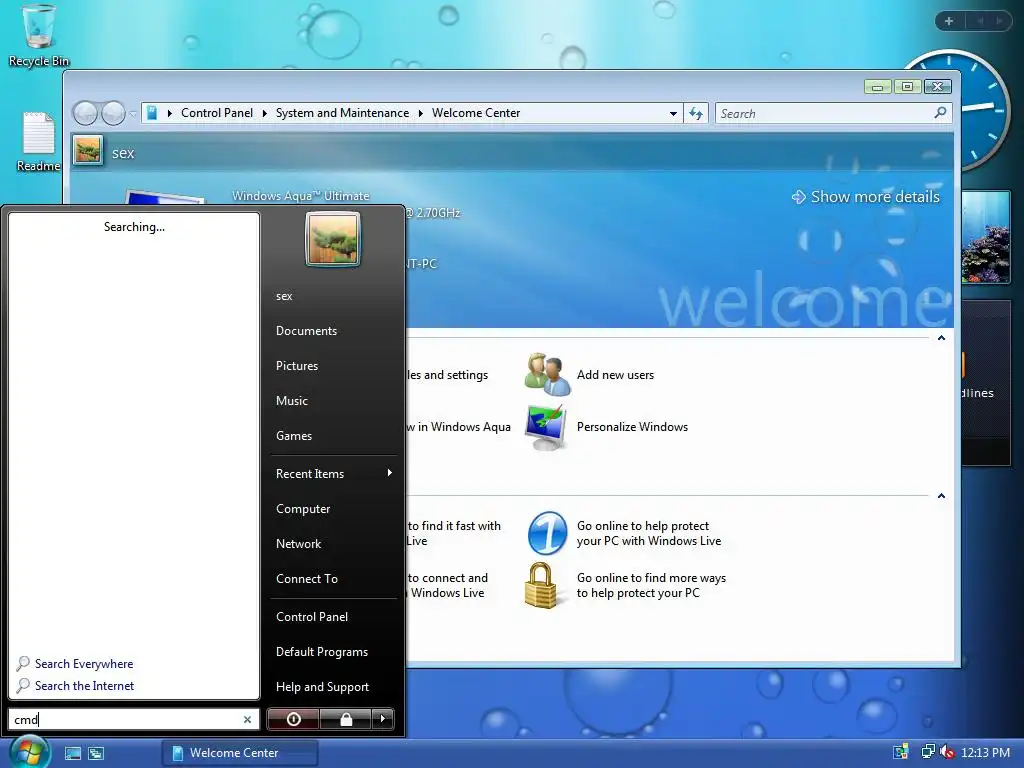Click Go online to help protect your PC
The image size is (1024, 768).
point(648,534)
